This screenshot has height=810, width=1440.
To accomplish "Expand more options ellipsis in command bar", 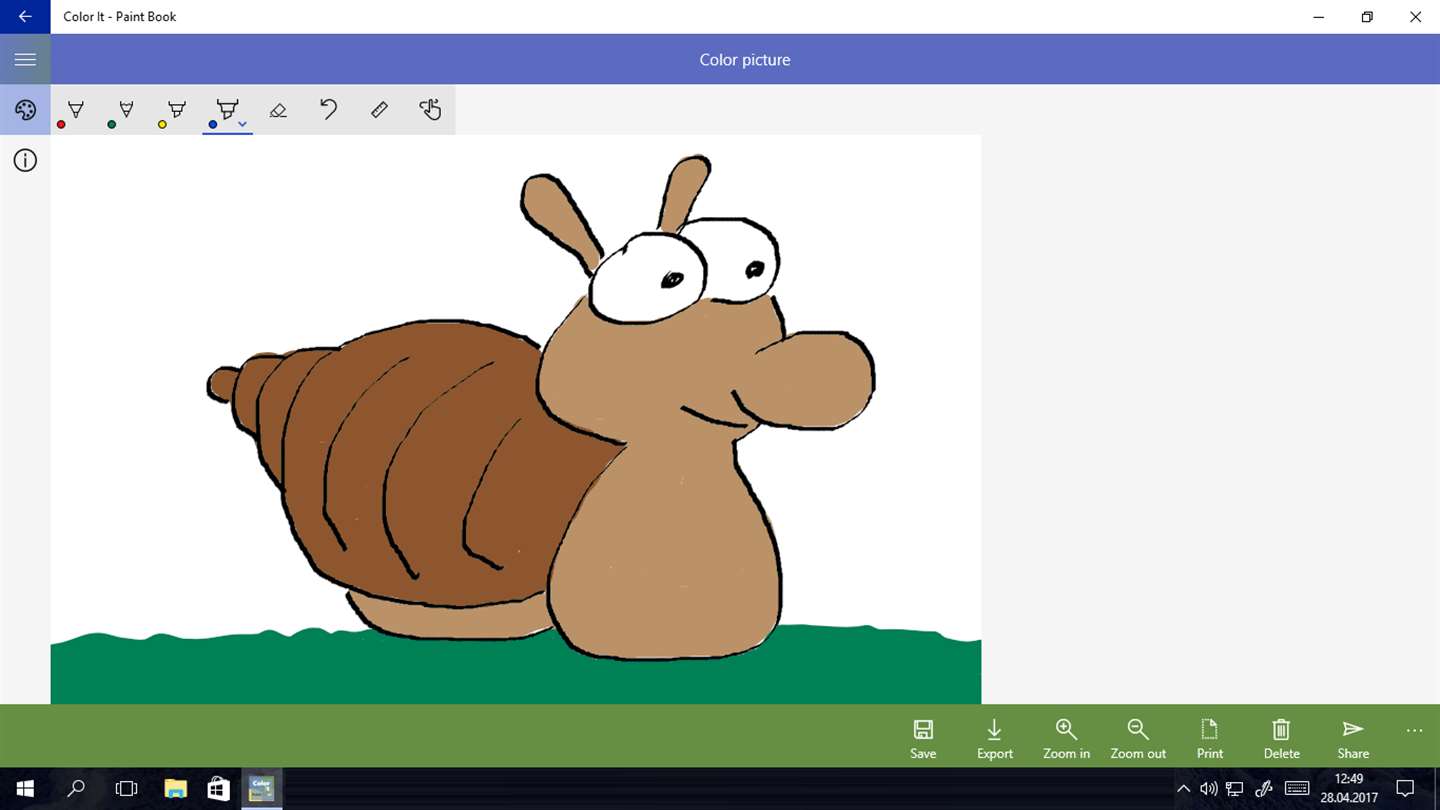I will pyautogui.click(x=1414, y=731).
